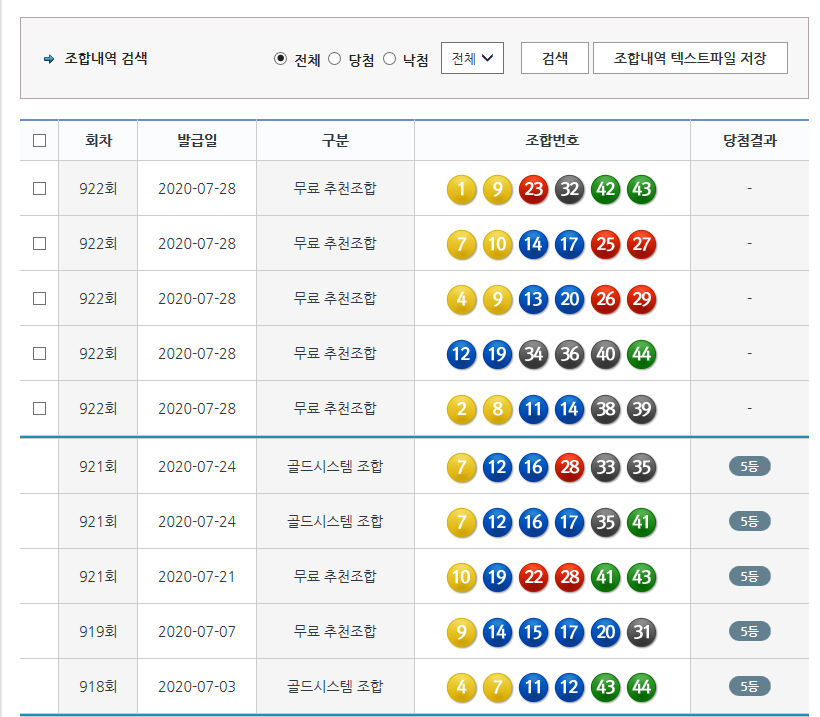Click the 당첨결과 column header
This screenshot has width=820, height=717.
tap(749, 141)
